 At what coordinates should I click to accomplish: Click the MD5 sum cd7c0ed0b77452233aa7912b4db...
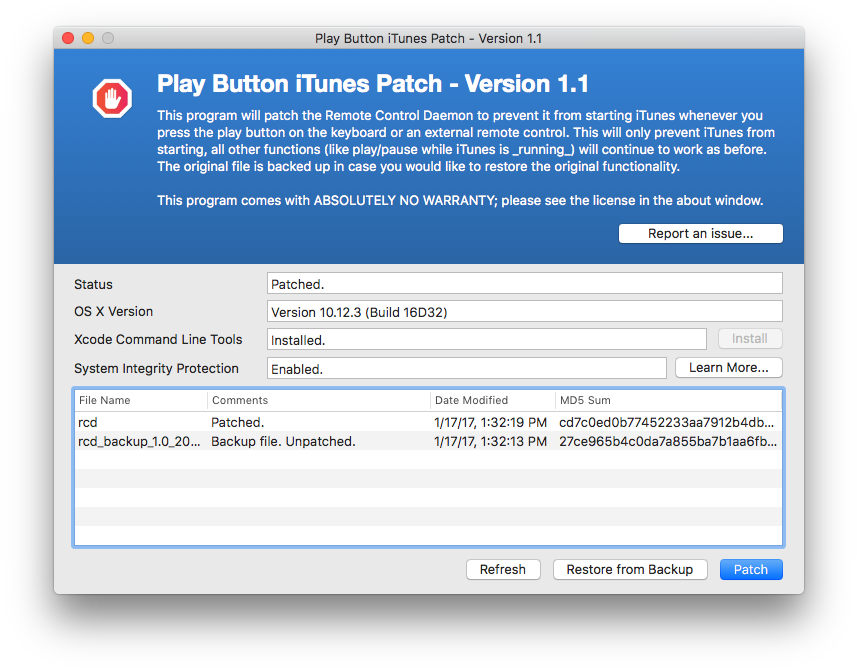coord(666,422)
